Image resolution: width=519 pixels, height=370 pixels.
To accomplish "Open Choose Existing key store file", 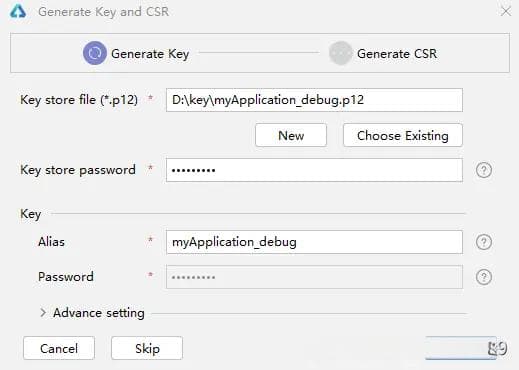I will 403,135.
